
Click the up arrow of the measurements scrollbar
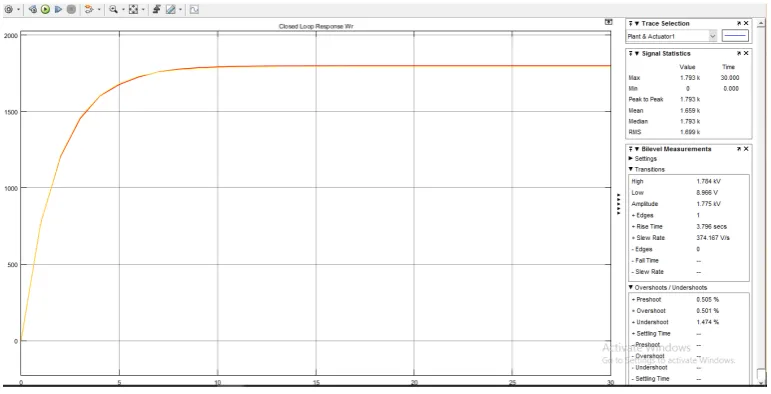pos(761,23)
